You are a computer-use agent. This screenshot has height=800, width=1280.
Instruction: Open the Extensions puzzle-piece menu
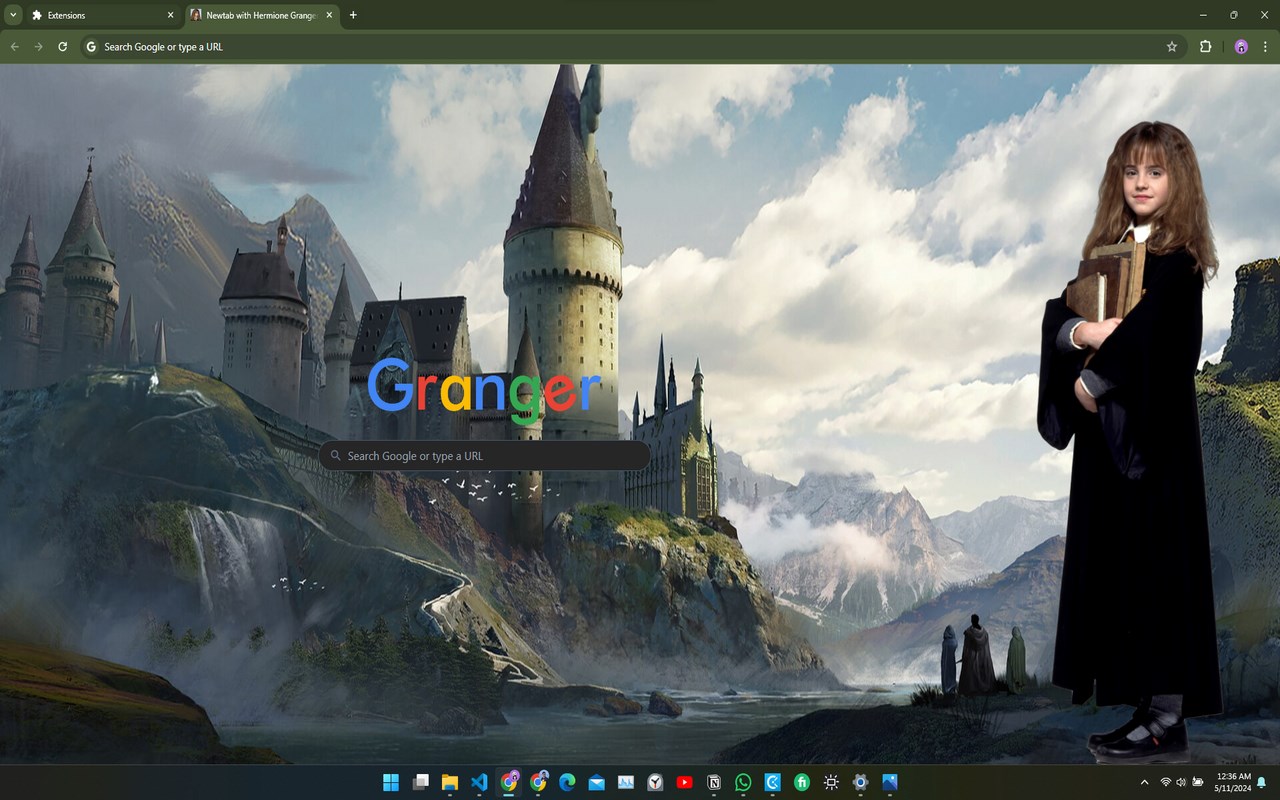1205,47
